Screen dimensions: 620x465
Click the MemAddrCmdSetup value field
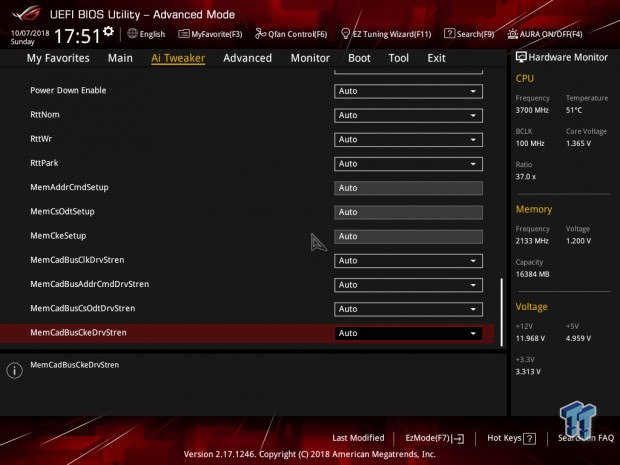pyautogui.click(x=408, y=188)
